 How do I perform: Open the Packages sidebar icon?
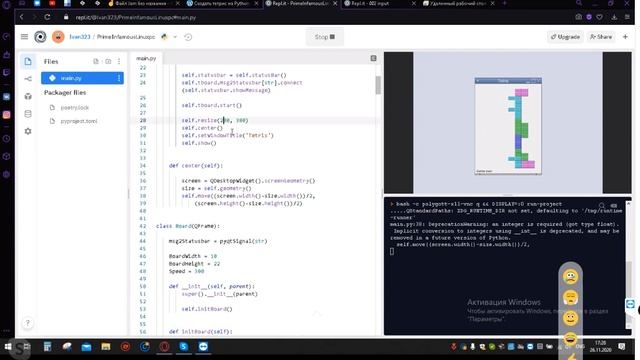(28, 96)
